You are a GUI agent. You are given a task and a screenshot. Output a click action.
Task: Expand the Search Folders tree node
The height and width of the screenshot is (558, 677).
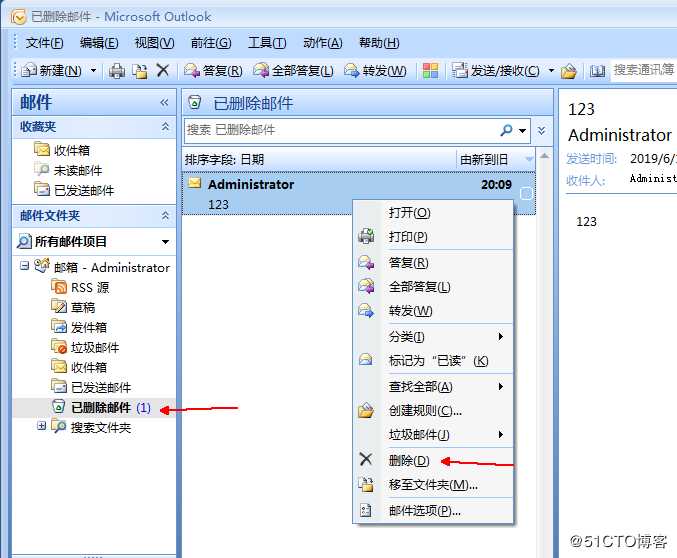(41, 426)
